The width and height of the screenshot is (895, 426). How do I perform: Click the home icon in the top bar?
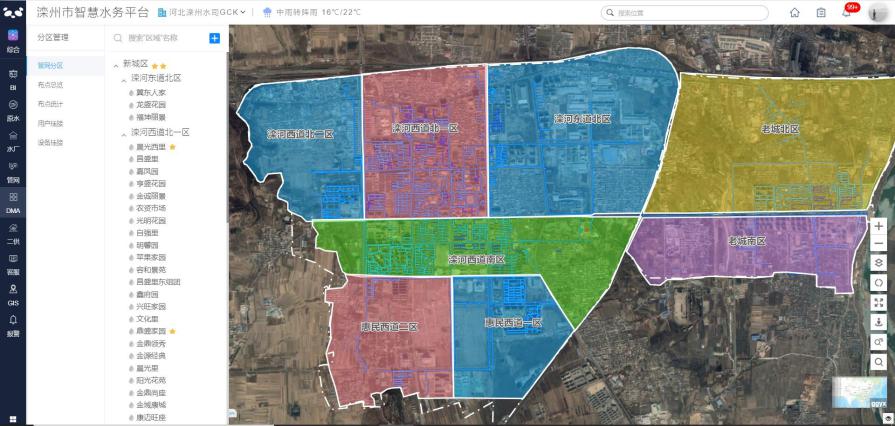pos(795,13)
